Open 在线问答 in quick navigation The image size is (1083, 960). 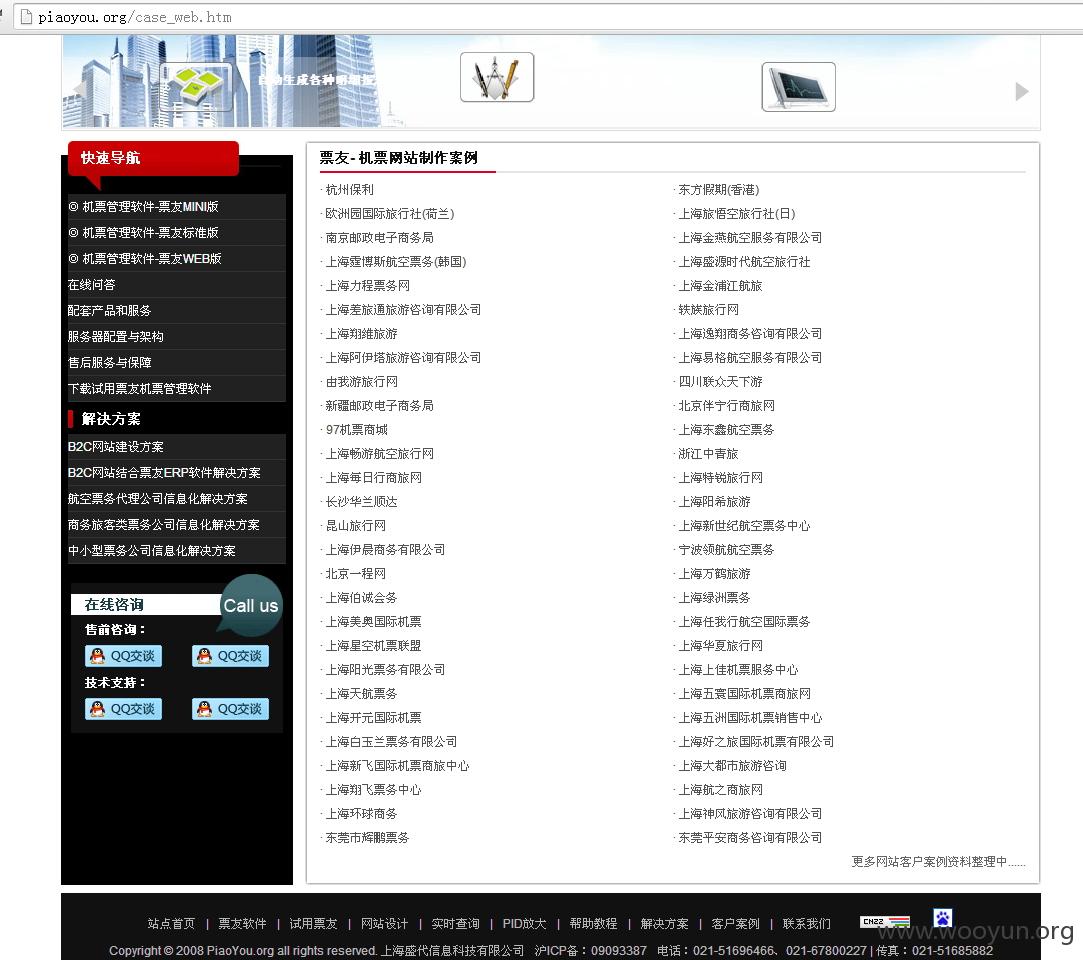(176, 285)
